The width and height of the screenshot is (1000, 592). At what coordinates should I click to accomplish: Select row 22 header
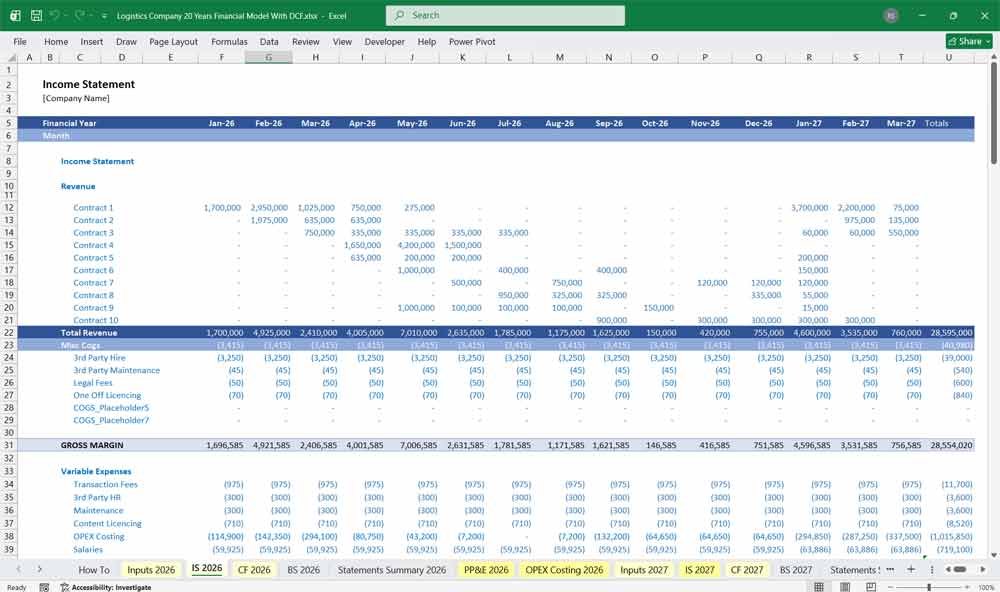pyautogui.click(x=9, y=332)
